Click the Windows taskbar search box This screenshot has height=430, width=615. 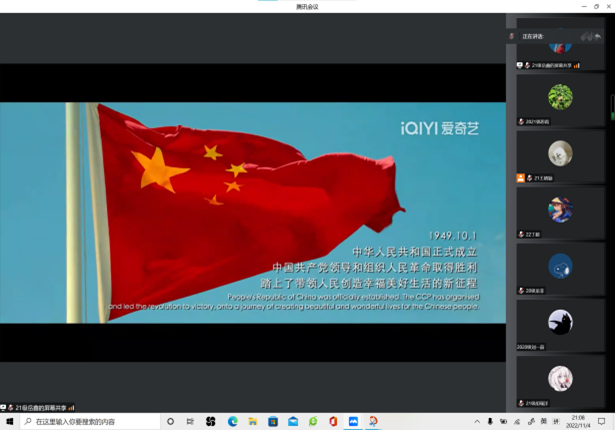(90, 422)
